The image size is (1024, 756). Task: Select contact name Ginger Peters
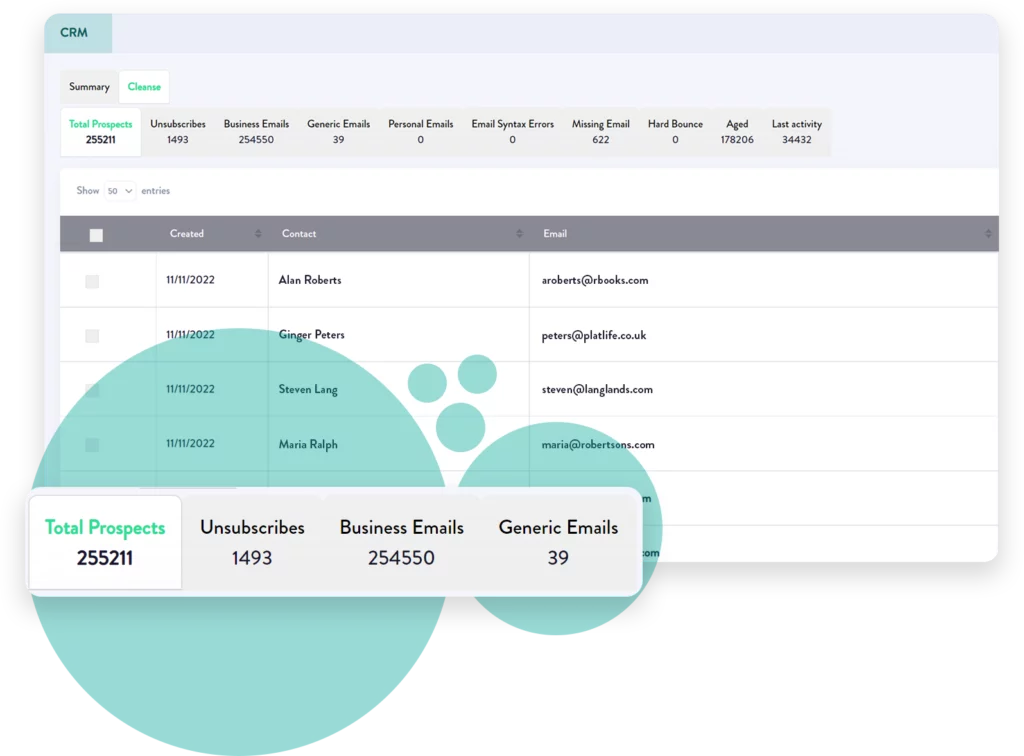[312, 335]
